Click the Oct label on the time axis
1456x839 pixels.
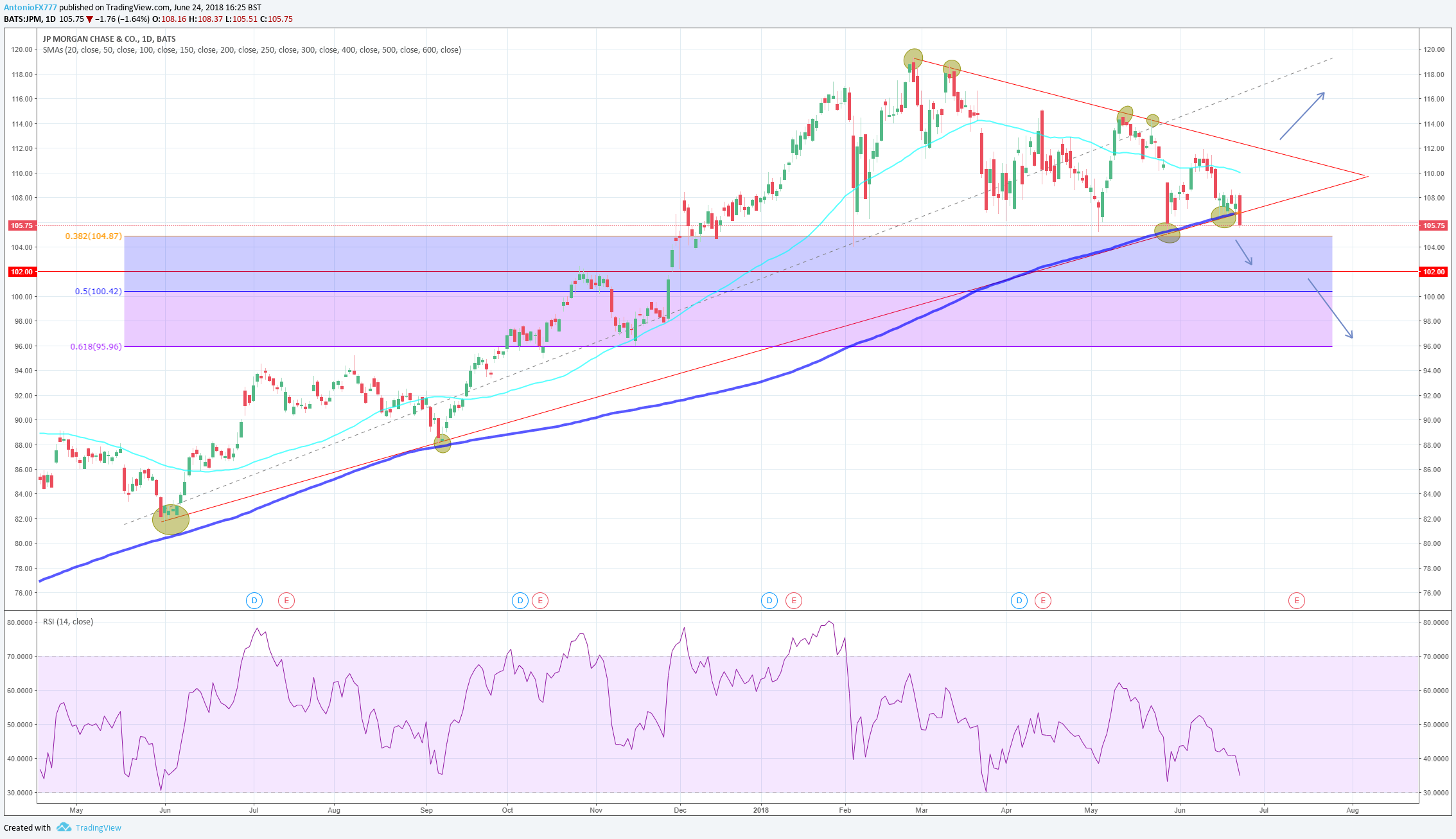pyautogui.click(x=507, y=810)
